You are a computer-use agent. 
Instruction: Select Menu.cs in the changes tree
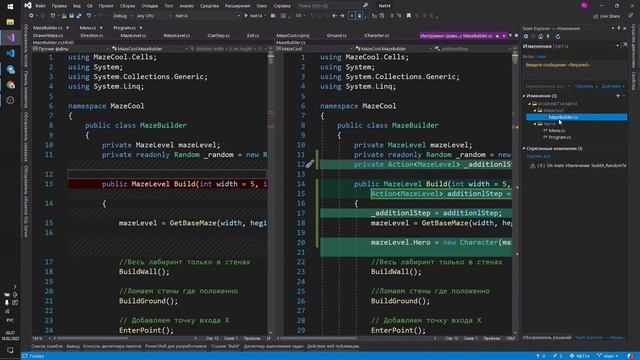click(556, 131)
